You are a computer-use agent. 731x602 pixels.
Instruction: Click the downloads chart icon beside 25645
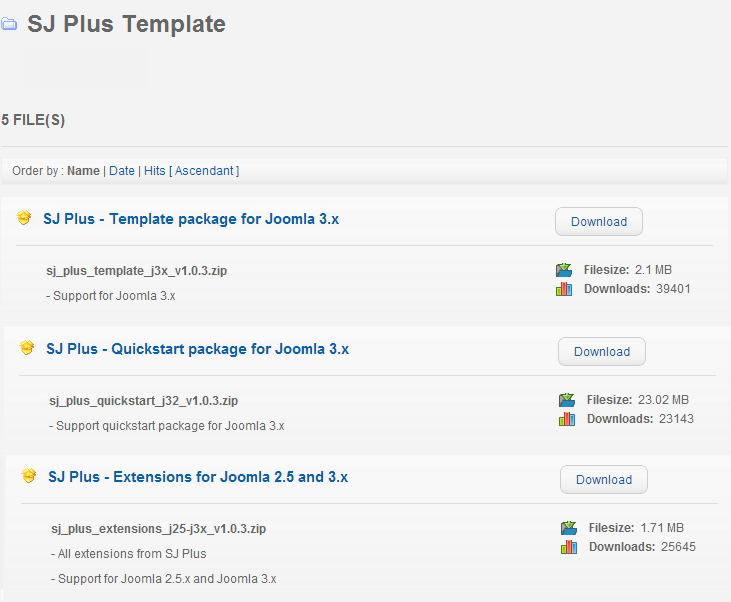pyautogui.click(x=569, y=547)
